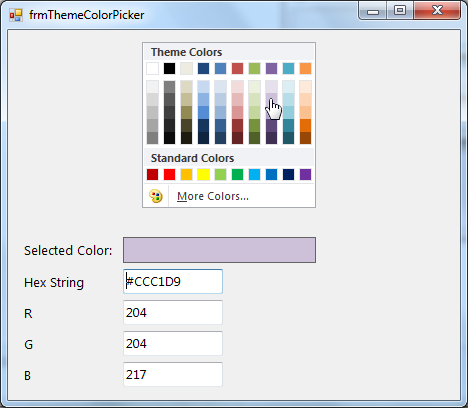Select the olive green theme color swatch

tap(254, 68)
